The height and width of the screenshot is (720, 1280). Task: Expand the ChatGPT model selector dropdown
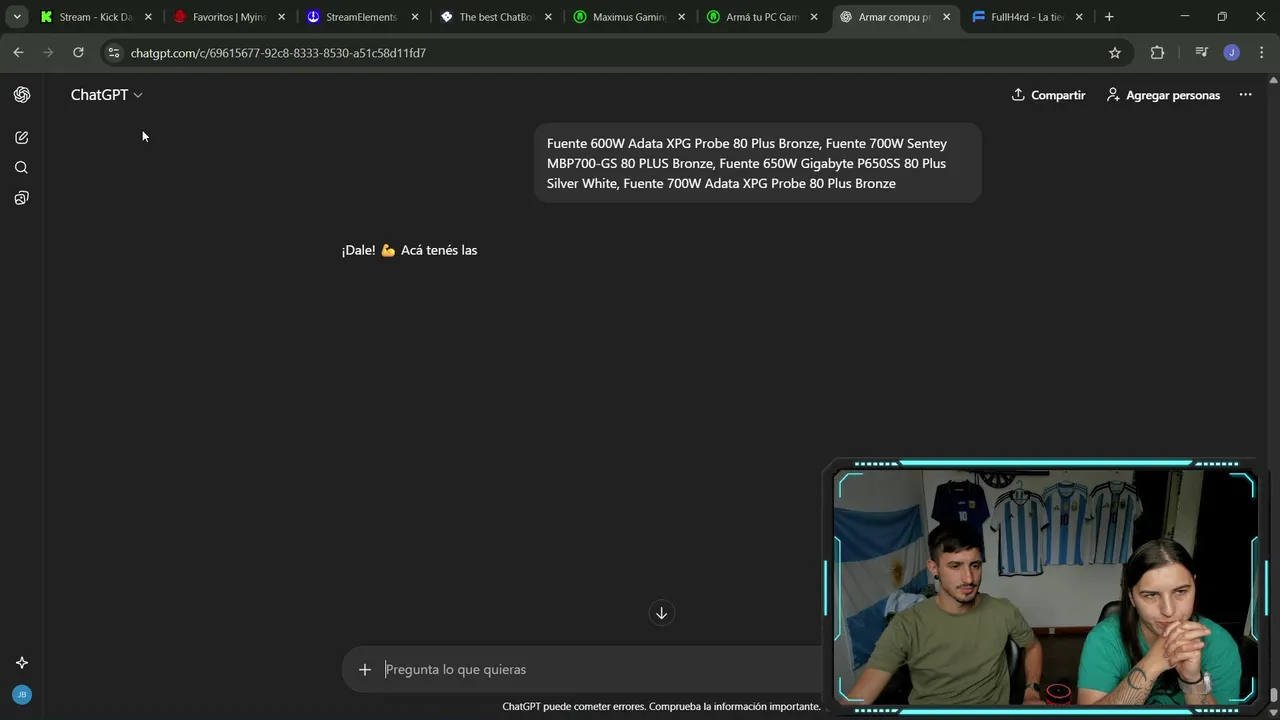pos(106,95)
